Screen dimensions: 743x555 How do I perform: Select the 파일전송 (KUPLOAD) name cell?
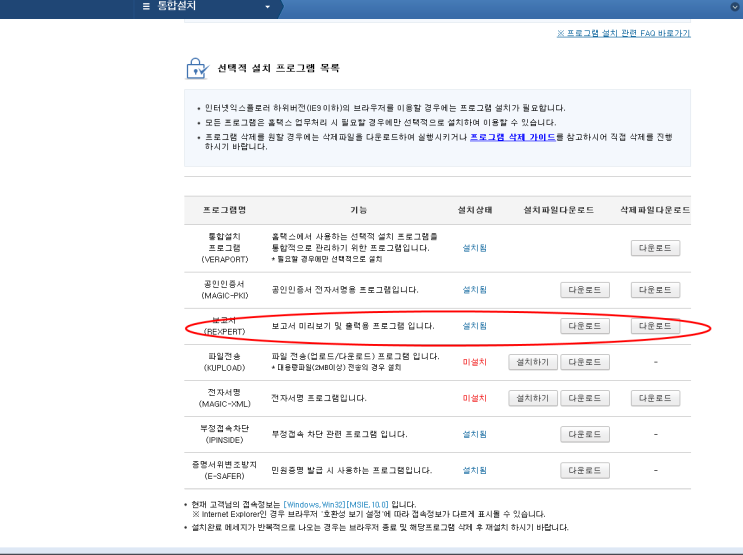[x=225, y=362]
